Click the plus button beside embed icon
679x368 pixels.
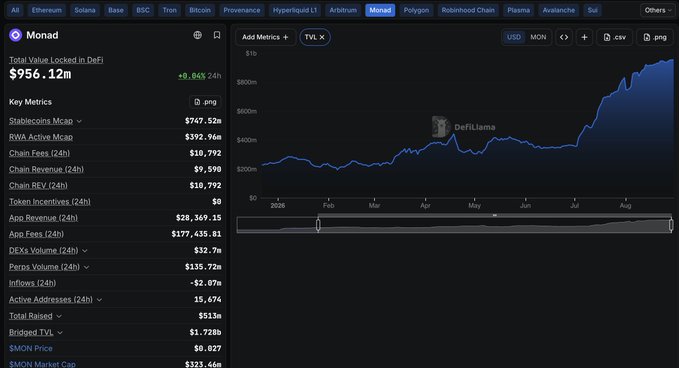tap(584, 37)
